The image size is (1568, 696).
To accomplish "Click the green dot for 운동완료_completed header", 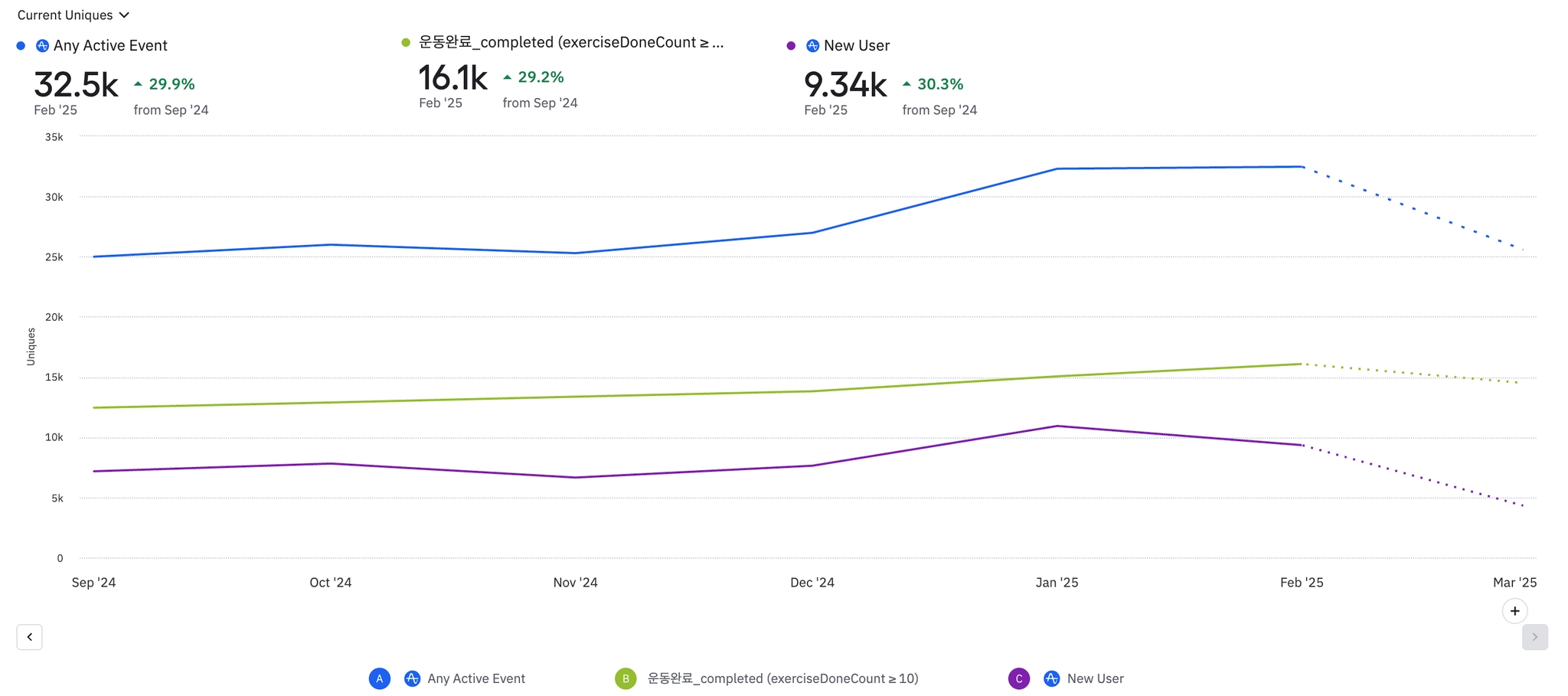I will 406,43.
